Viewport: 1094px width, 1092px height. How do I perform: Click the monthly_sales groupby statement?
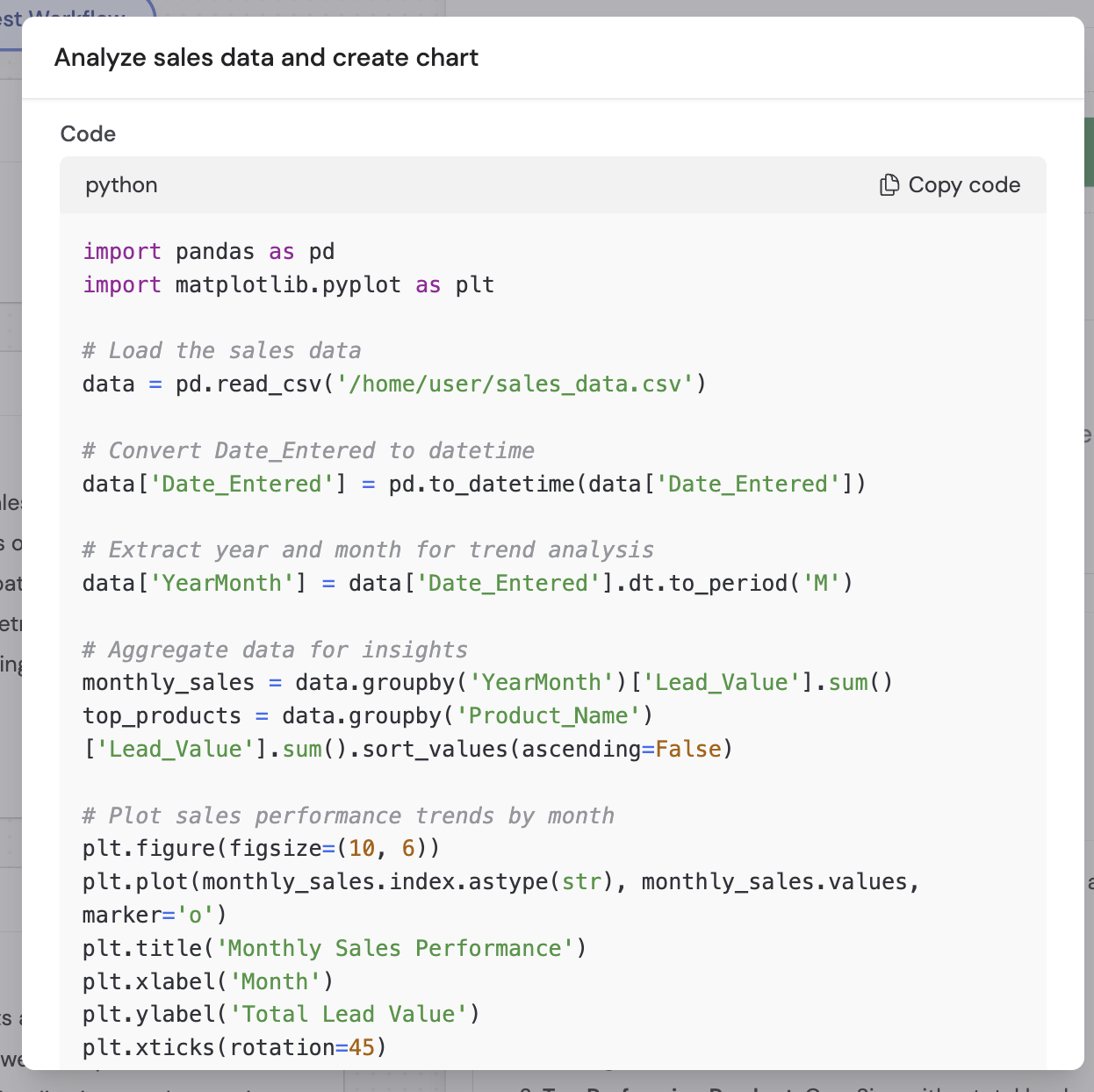486,682
